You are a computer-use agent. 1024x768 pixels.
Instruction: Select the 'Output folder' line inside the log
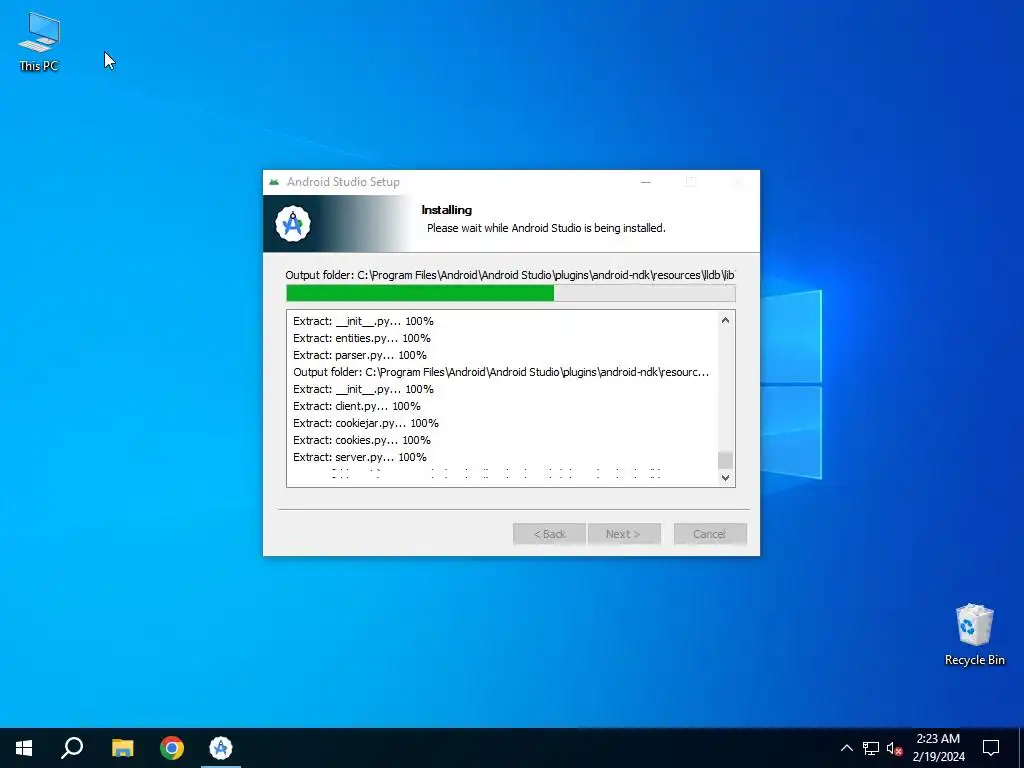point(501,372)
